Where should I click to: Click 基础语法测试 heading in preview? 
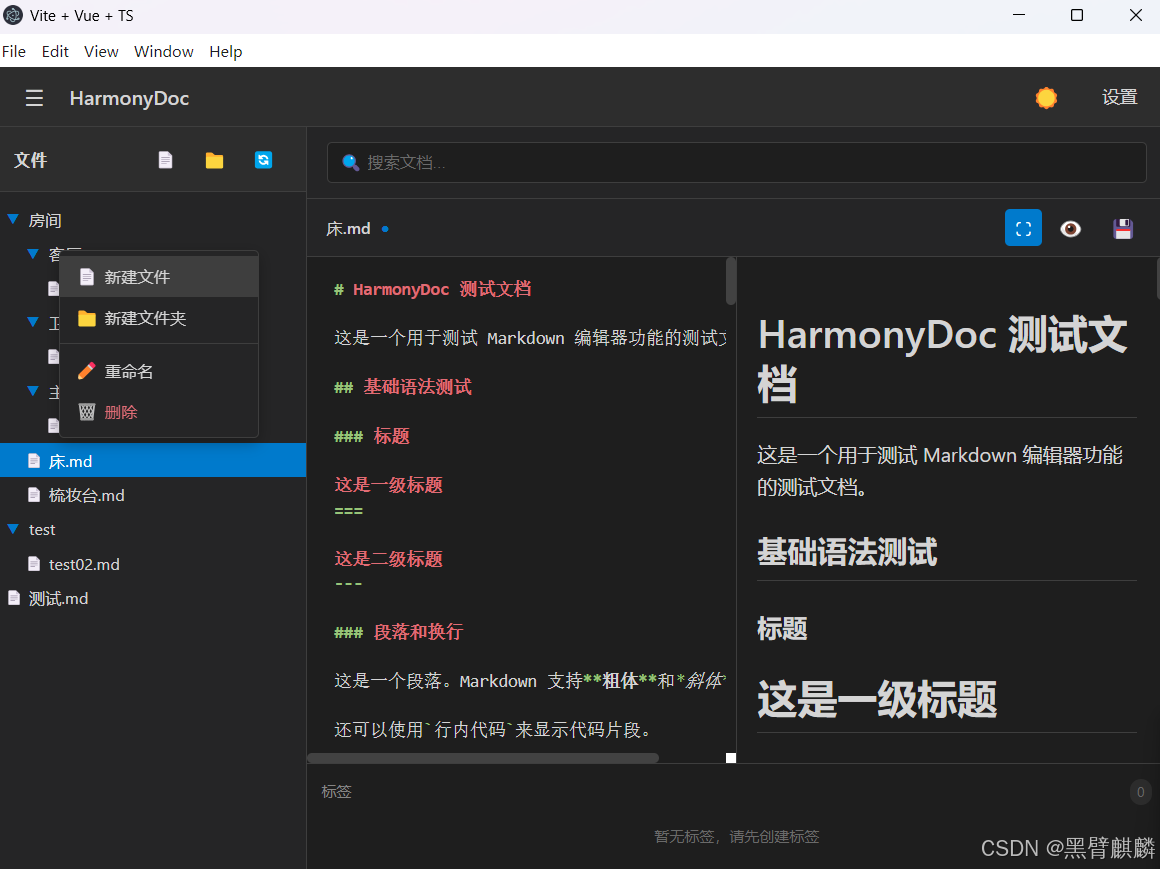pos(848,552)
